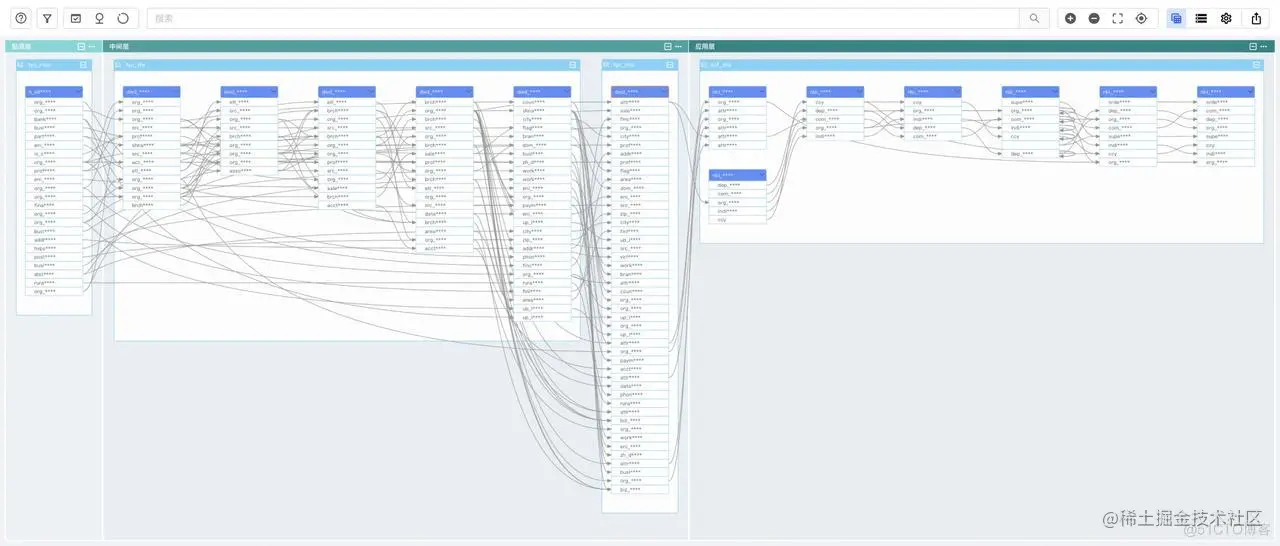Open the settings gear
This screenshot has height=546, width=1280.
(x=1226, y=18)
